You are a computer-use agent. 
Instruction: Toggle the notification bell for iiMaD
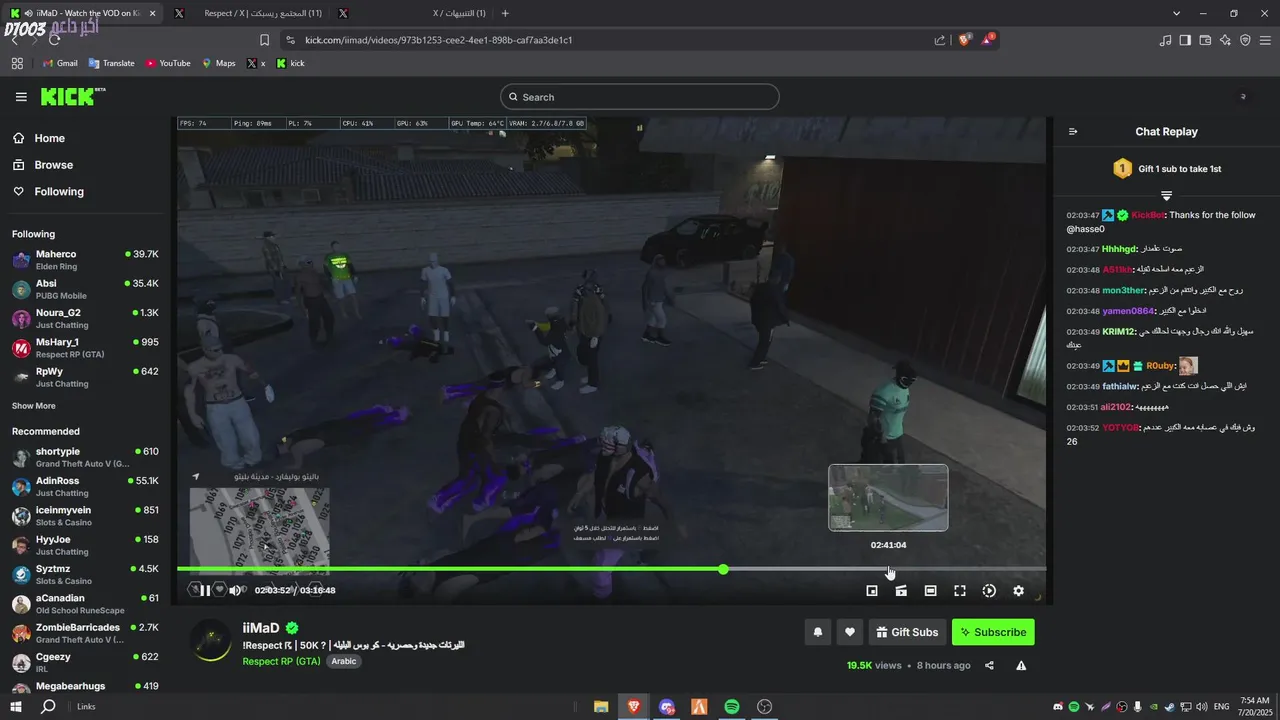tap(818, 632)
